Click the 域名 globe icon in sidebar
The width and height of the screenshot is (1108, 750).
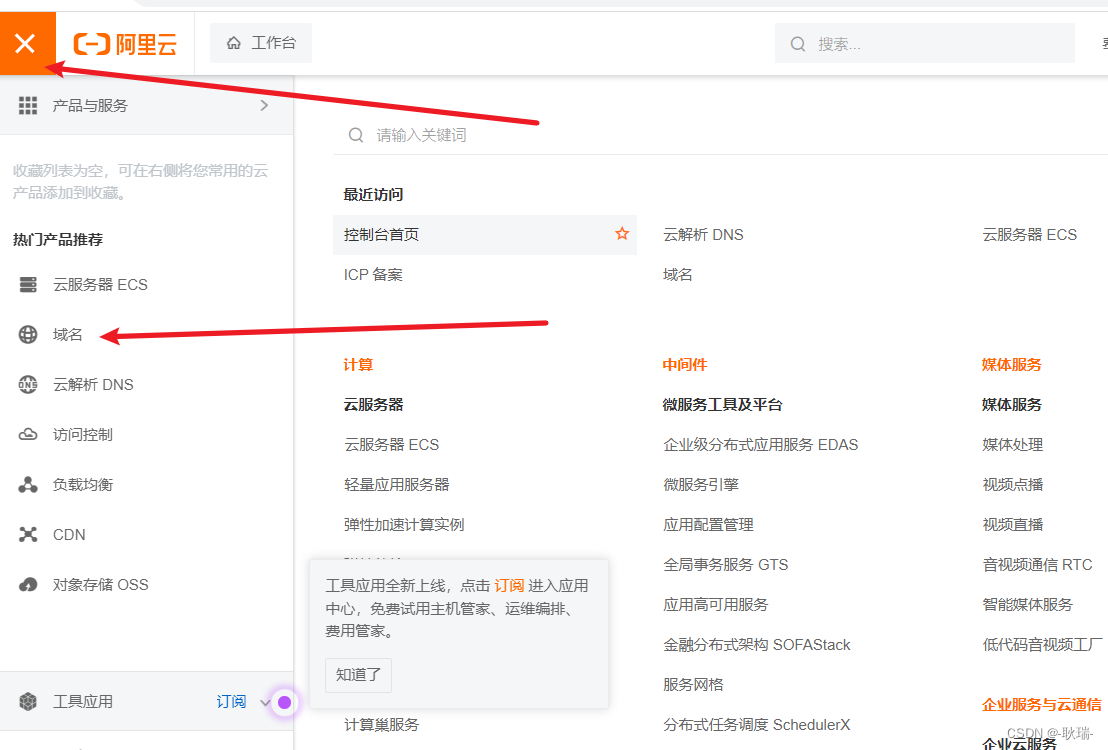coord(28,334)
